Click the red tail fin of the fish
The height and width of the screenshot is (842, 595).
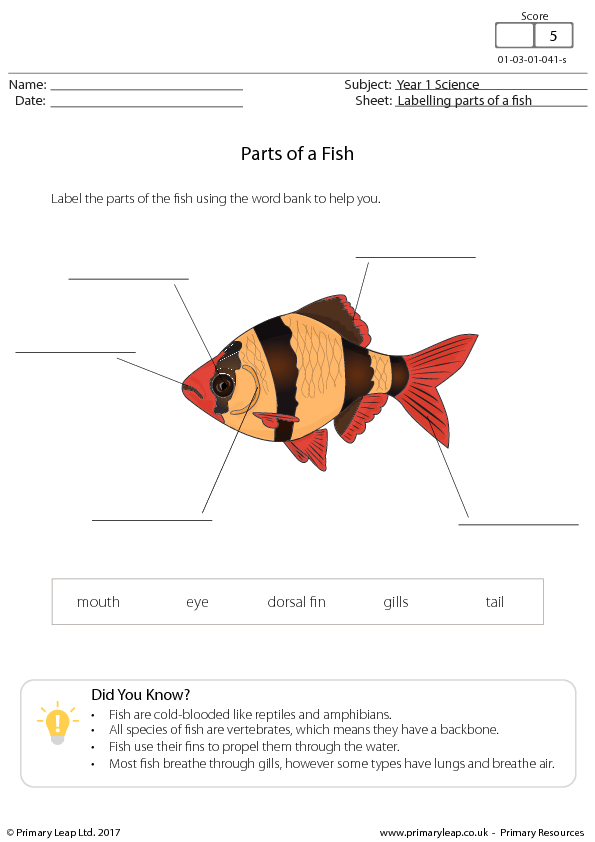point(438,387)
